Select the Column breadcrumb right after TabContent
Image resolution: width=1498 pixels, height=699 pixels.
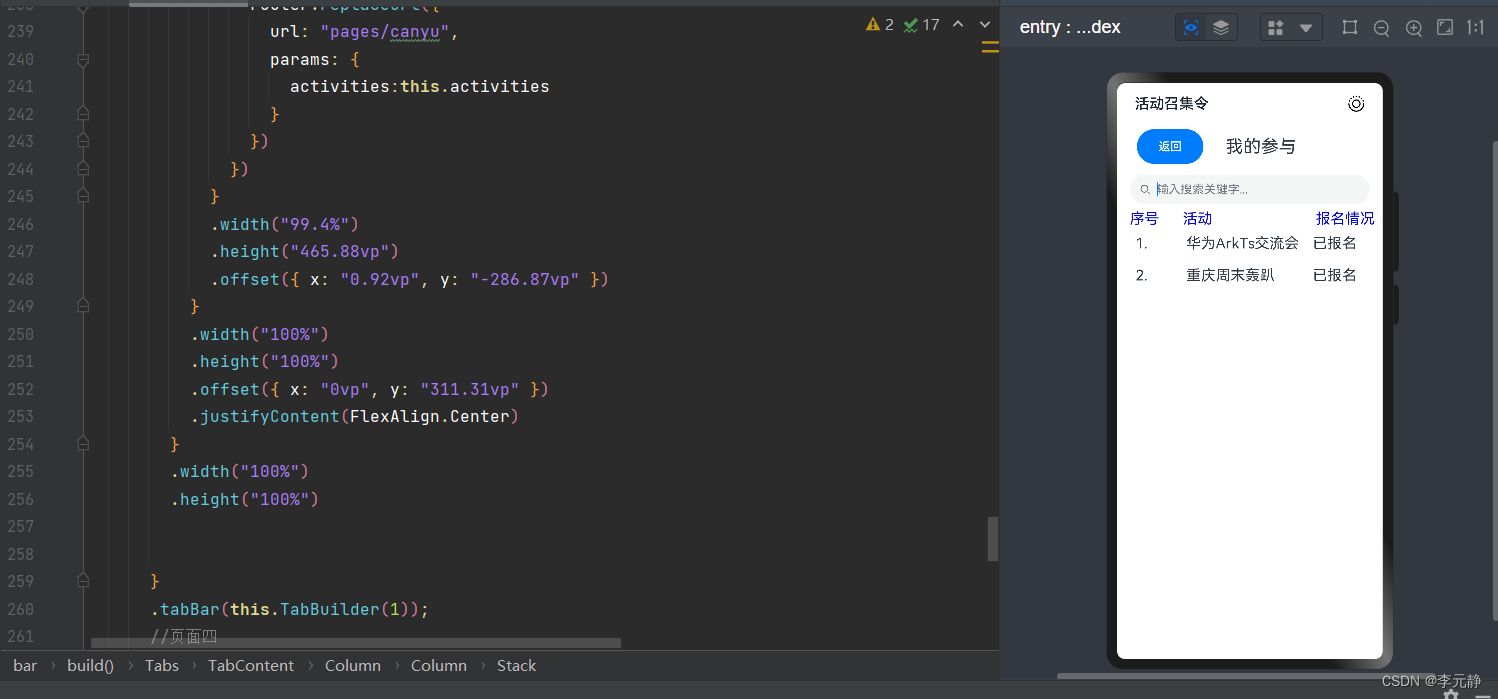point(353,666)
